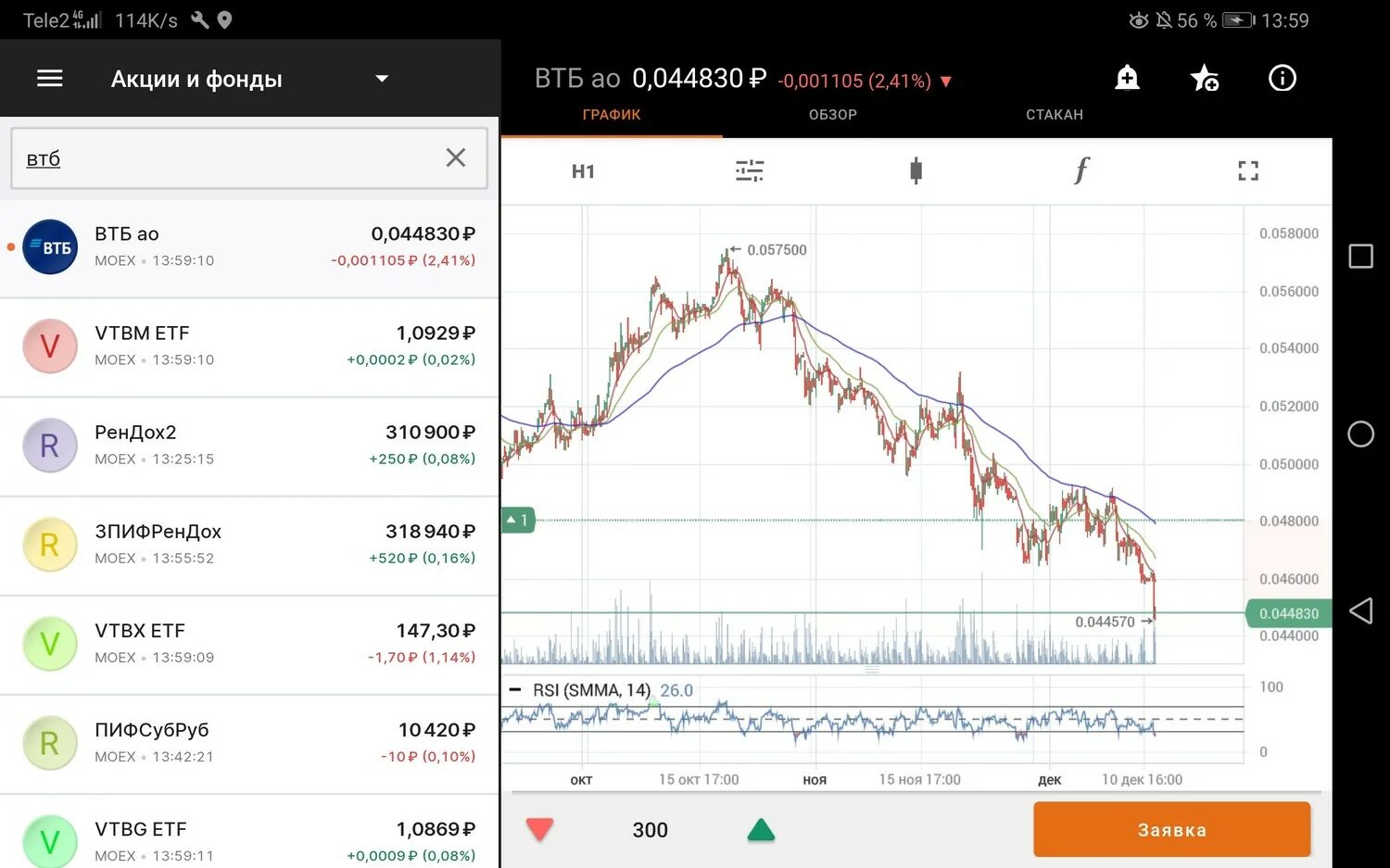
Task: Tap the battery status icon
Action: pos(1238,20)
